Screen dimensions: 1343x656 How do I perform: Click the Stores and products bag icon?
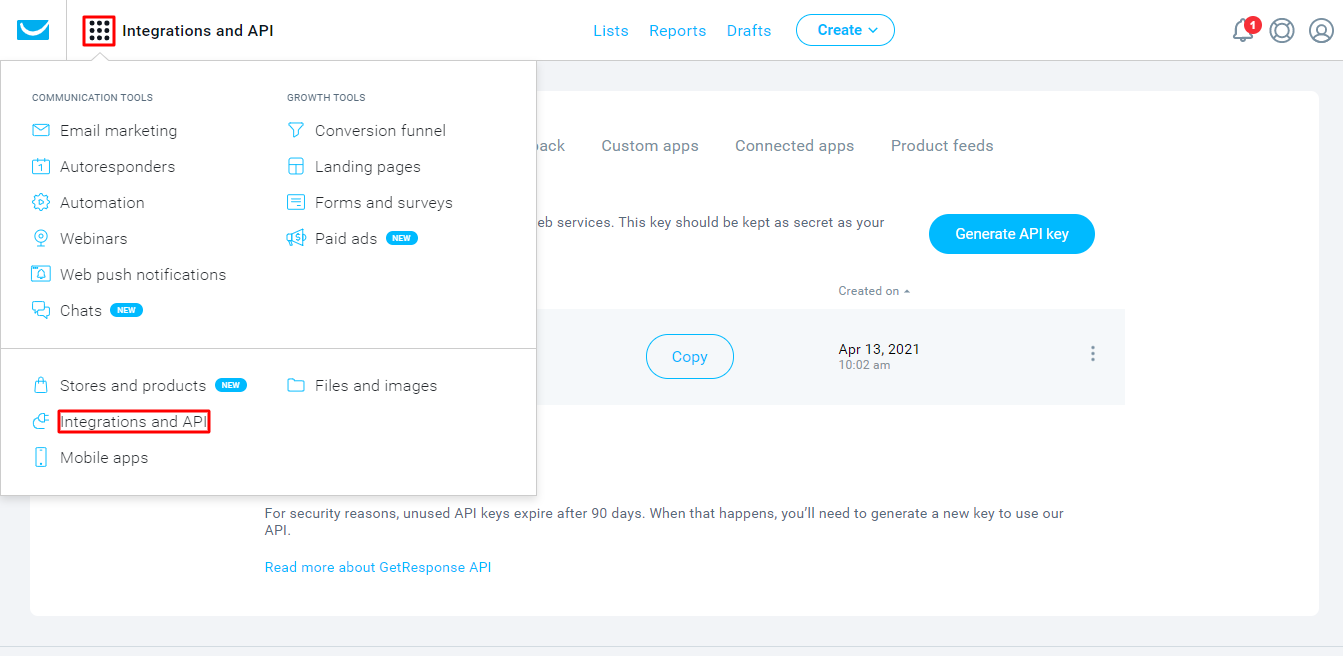(x=41, y=386)
